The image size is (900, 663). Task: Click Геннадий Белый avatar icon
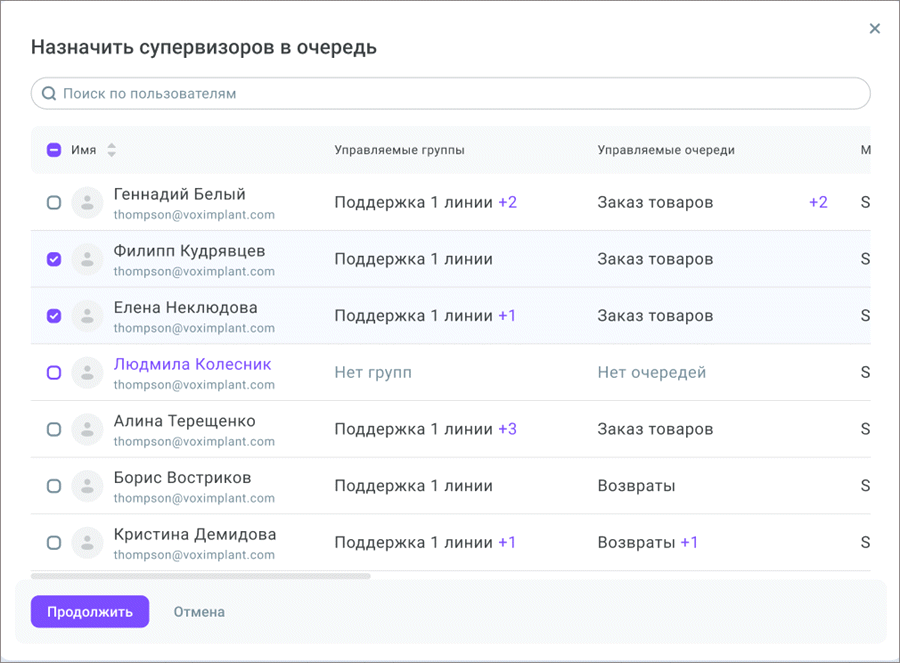(x=87, y=203)
